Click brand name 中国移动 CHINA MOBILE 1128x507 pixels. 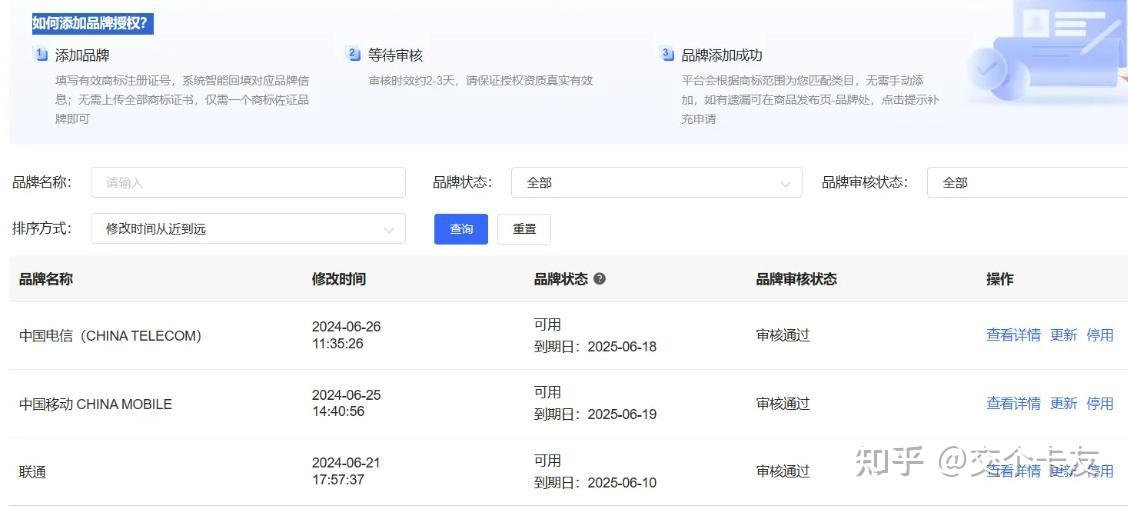pyautogui.click(x=96, y=404)
